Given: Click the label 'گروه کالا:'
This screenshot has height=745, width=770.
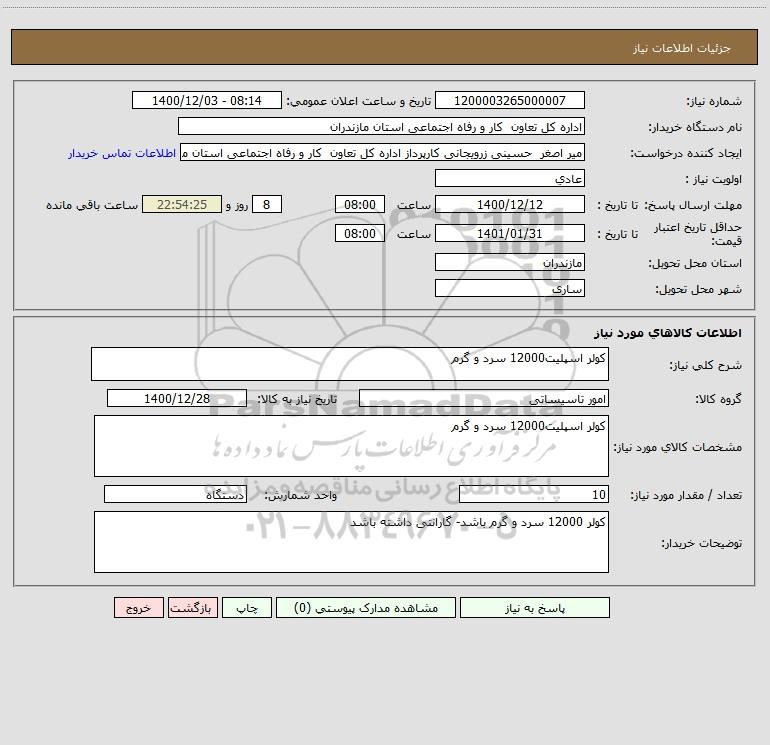Looking at the screenshot, I should click(719, 399).
